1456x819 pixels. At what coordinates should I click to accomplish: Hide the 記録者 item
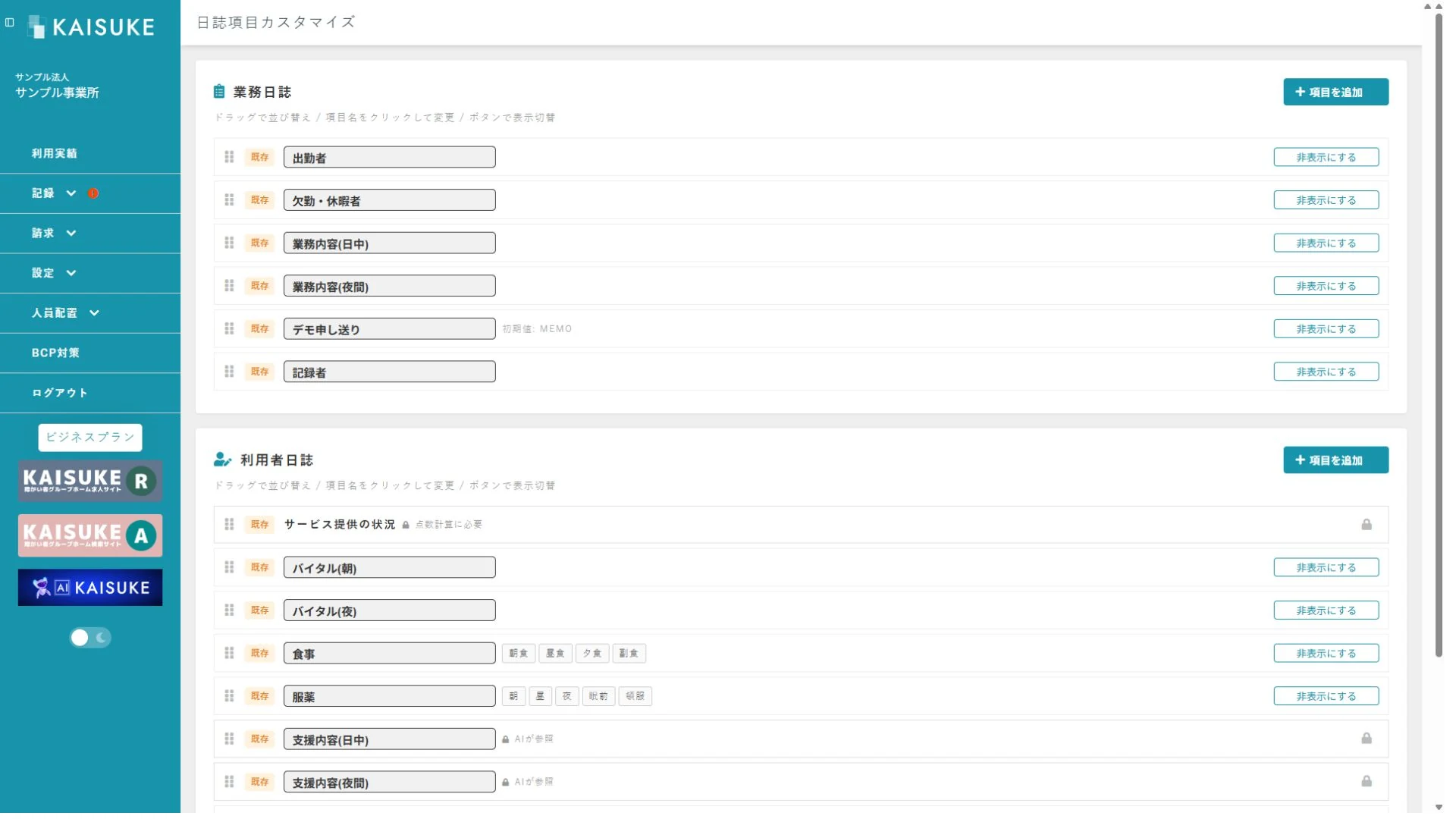point(1326,372)
